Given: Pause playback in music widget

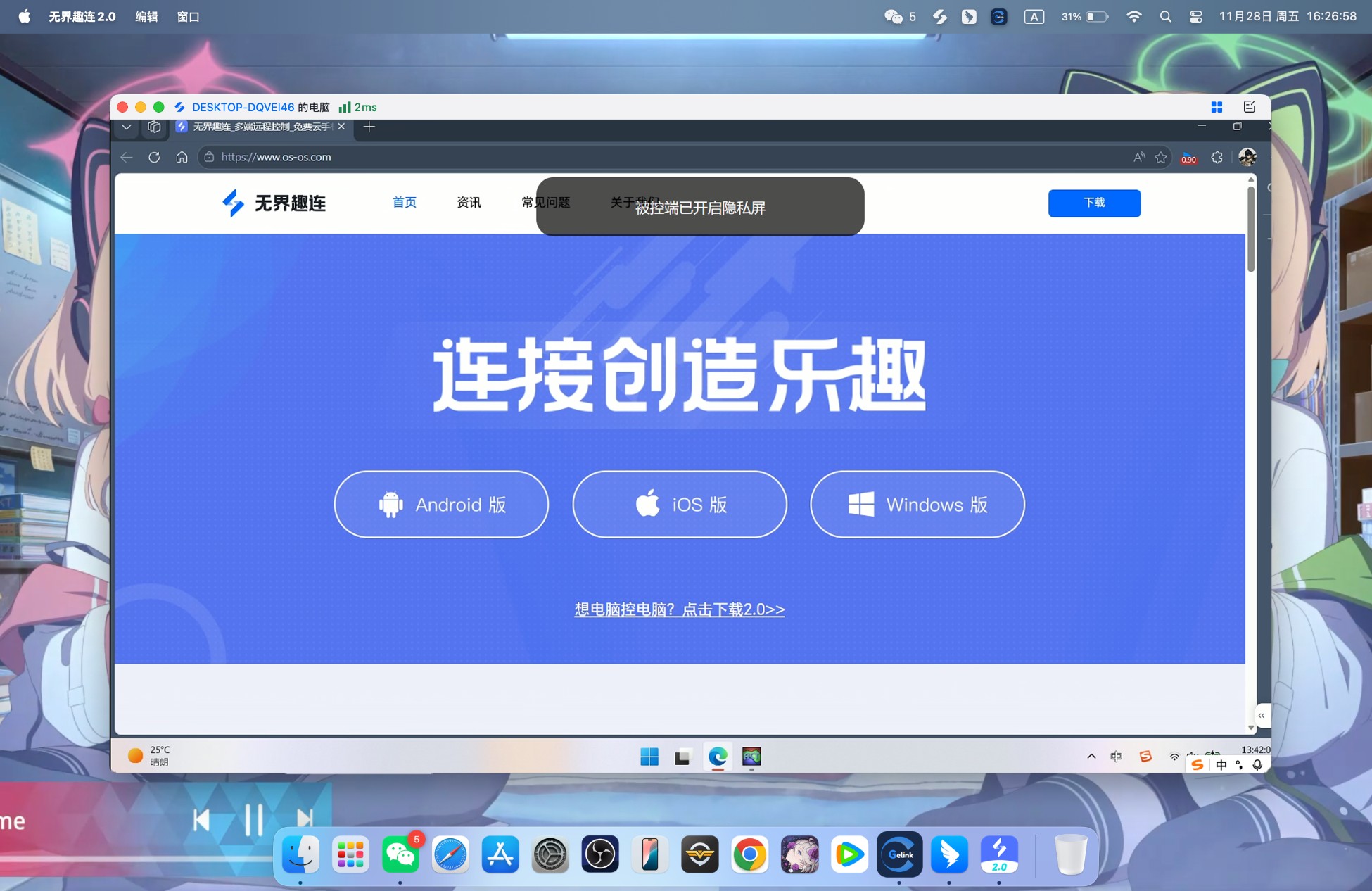Looking at the screenshot, I should click(x=253, y=820).
